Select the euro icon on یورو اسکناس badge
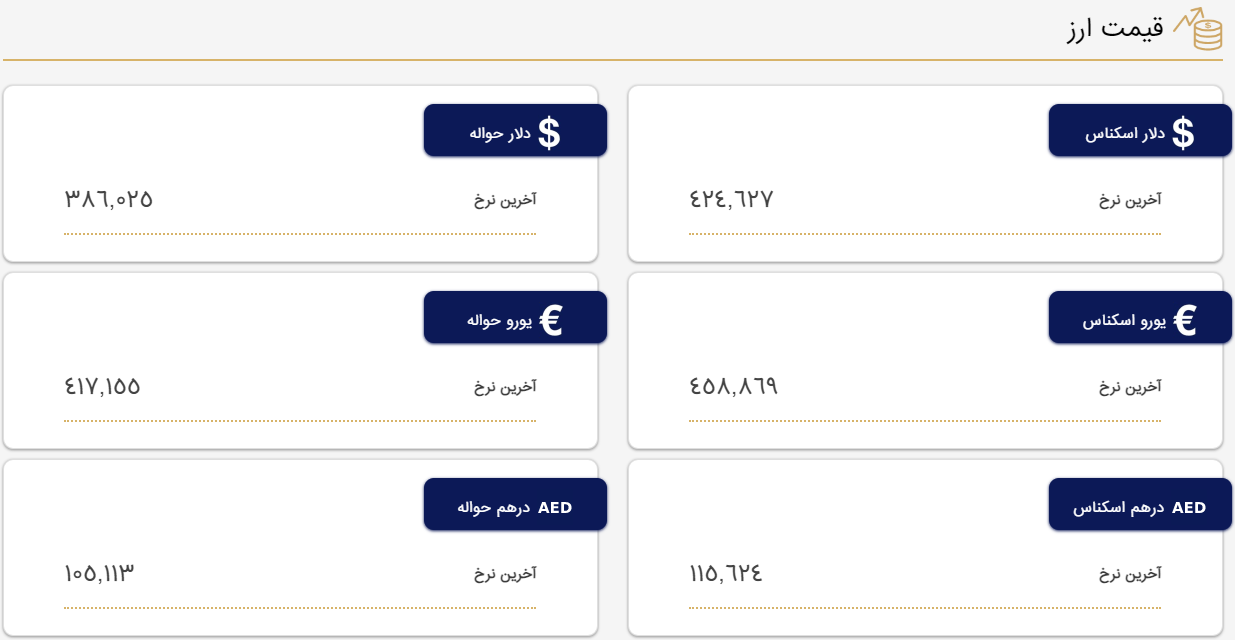Image resolution: width=1235 pixels, height=640 pixels. coord(1186,317)
